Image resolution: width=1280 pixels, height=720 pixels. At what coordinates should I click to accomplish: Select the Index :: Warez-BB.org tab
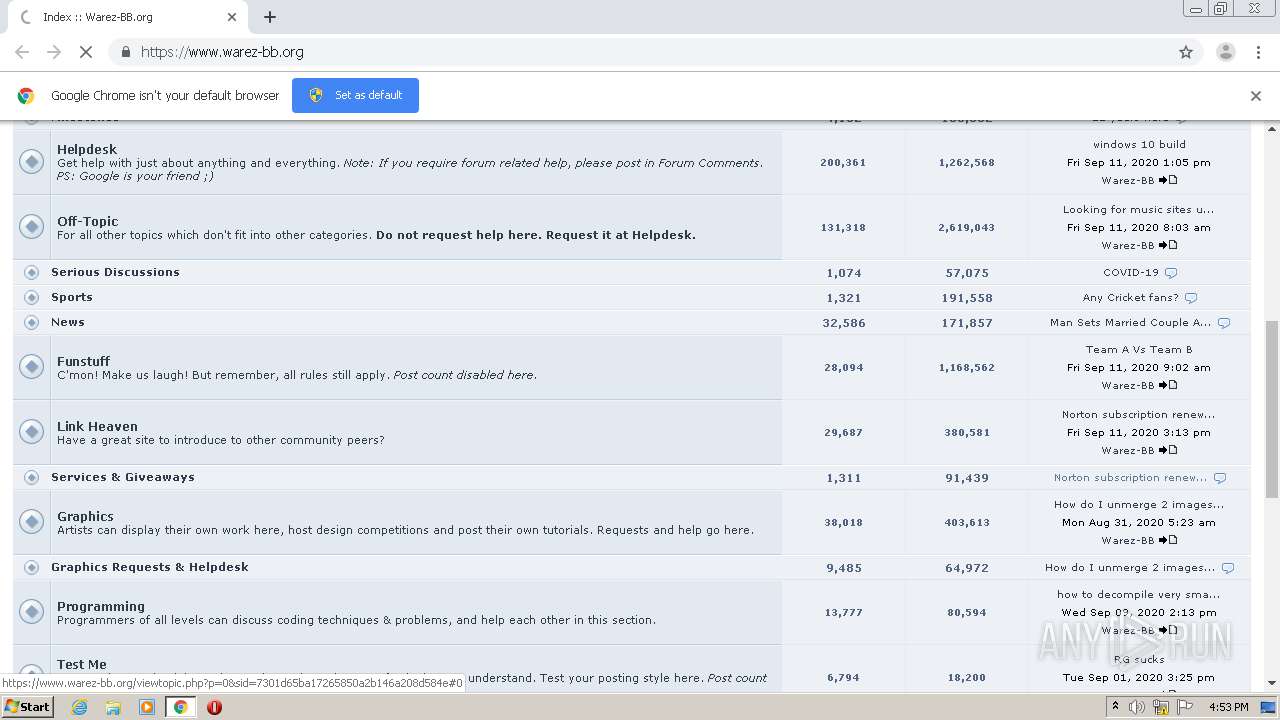pyautogui.click(x=126, y=17)
